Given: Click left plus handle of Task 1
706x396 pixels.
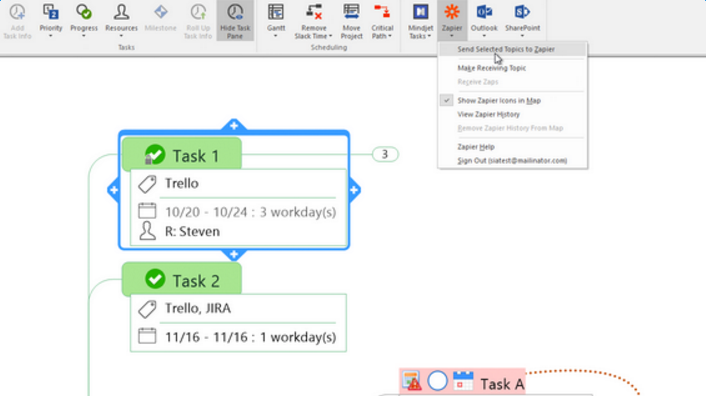Looking at the screenshot, I should 113,190.
